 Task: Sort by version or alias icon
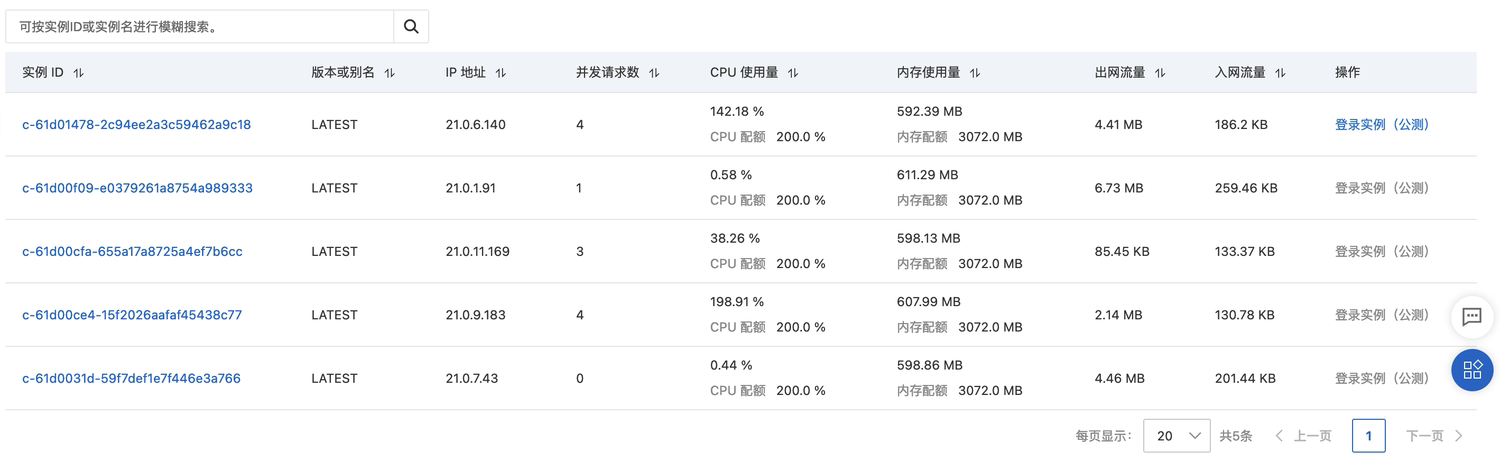[390, 73]
